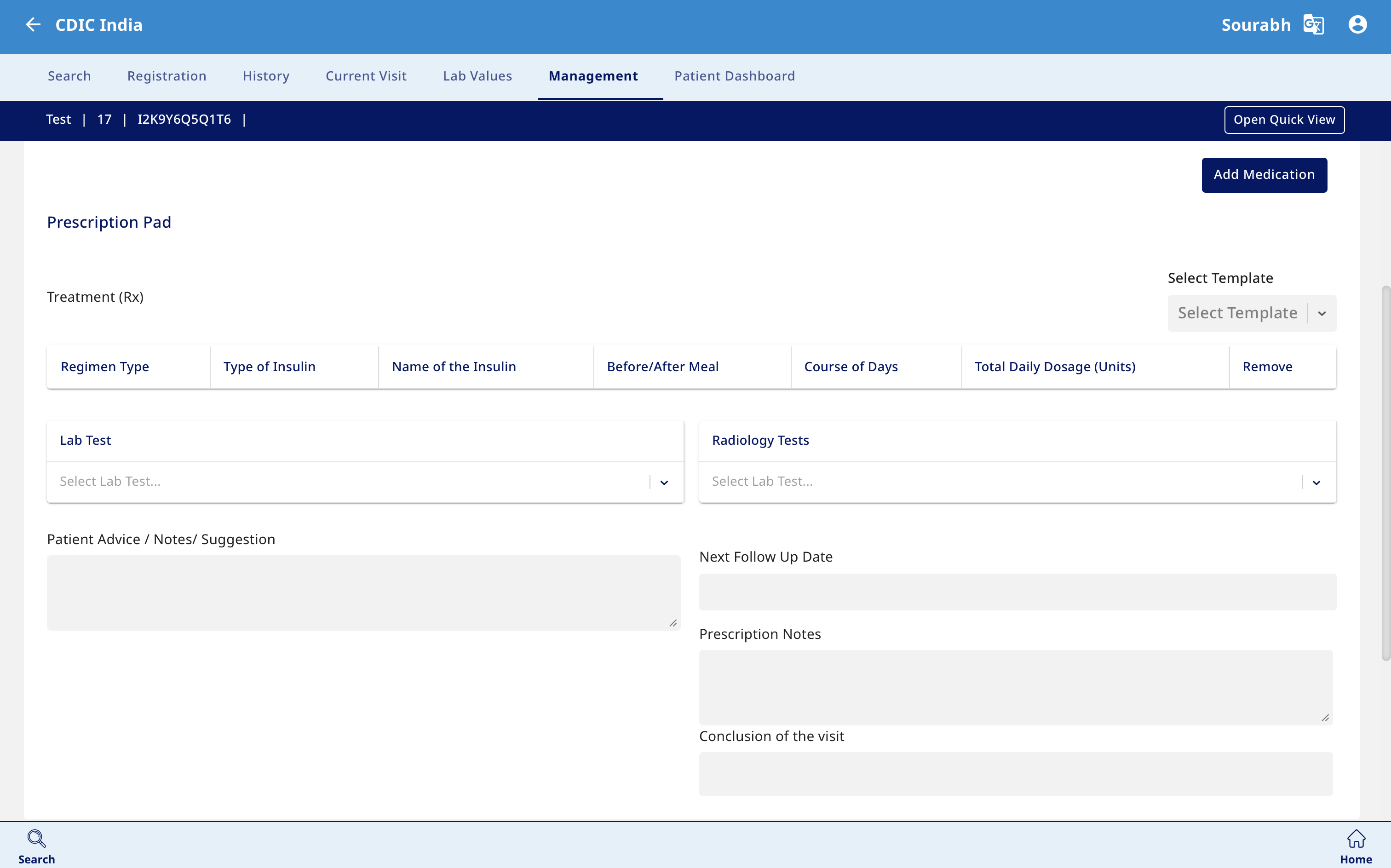Go to the History tab
Screen dimensions: 1391x868
[266, 76]
